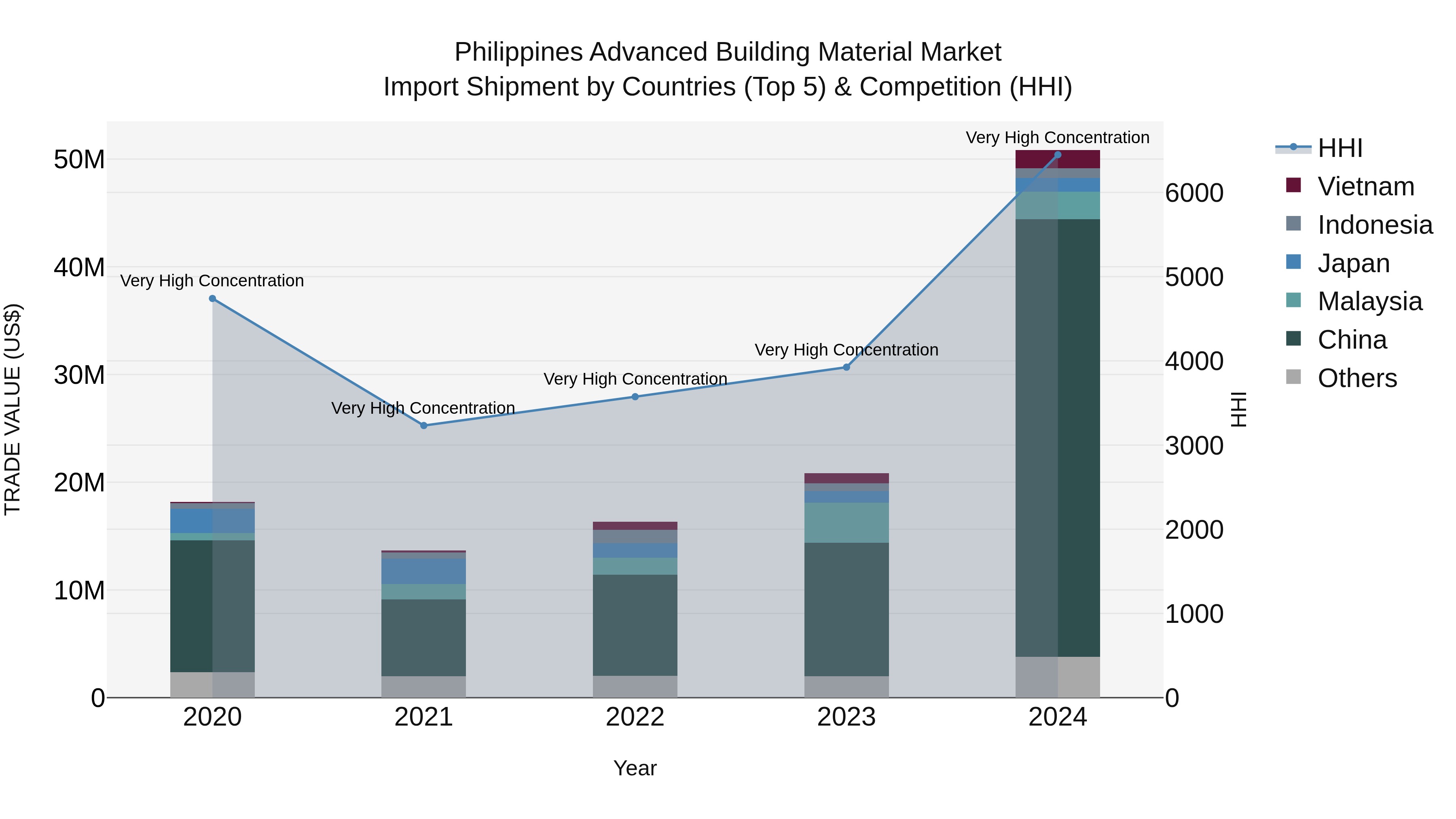Viewport: 1456px width, 819px height.
Task: Click the 2022 x-axis label
Action: click(x=635, y=717)
